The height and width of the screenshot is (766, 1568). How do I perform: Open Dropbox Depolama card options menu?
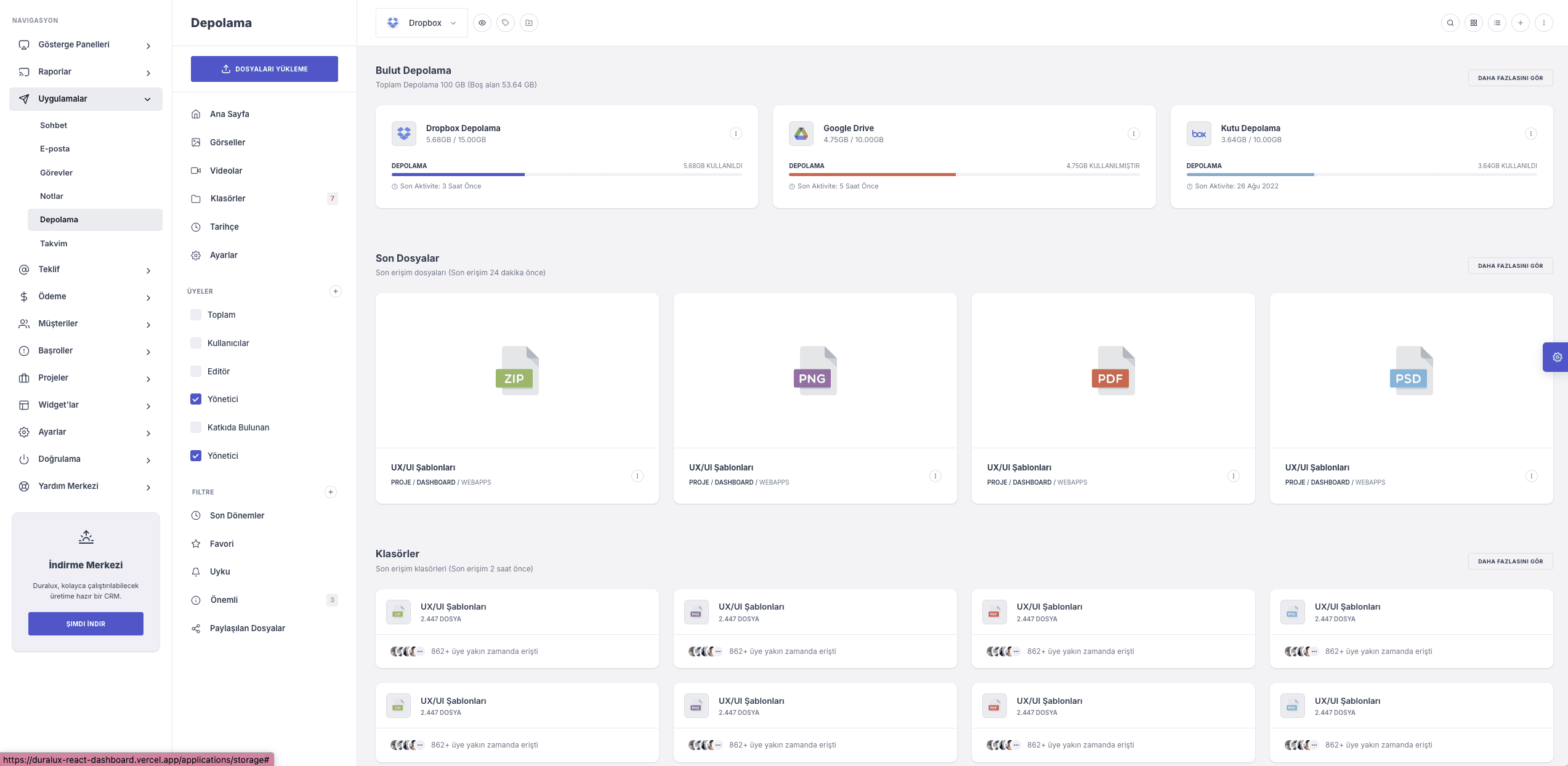point(735,134)
